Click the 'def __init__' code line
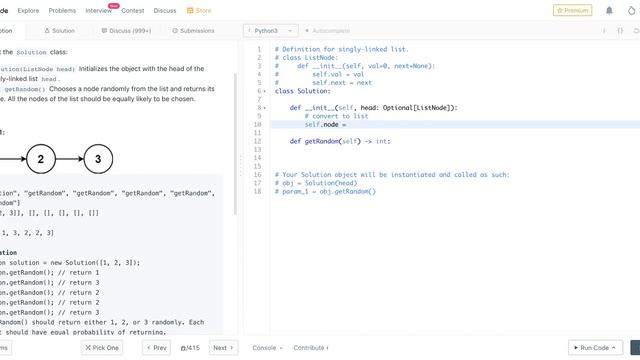 (373, 108)
